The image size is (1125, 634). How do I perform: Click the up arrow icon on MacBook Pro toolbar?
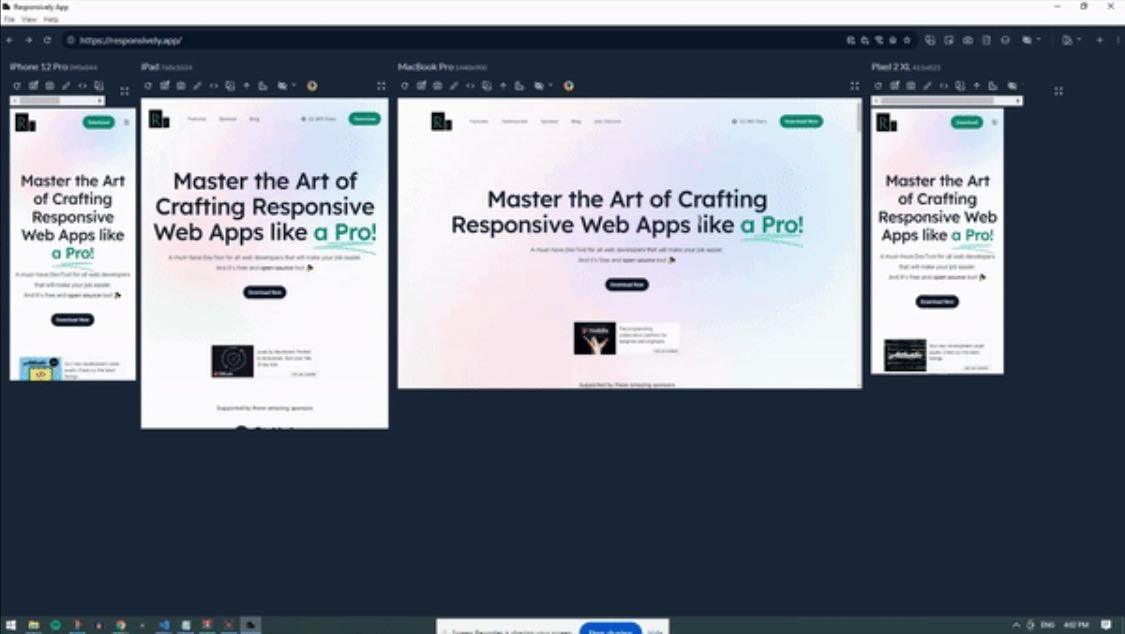tap(503, 85)
